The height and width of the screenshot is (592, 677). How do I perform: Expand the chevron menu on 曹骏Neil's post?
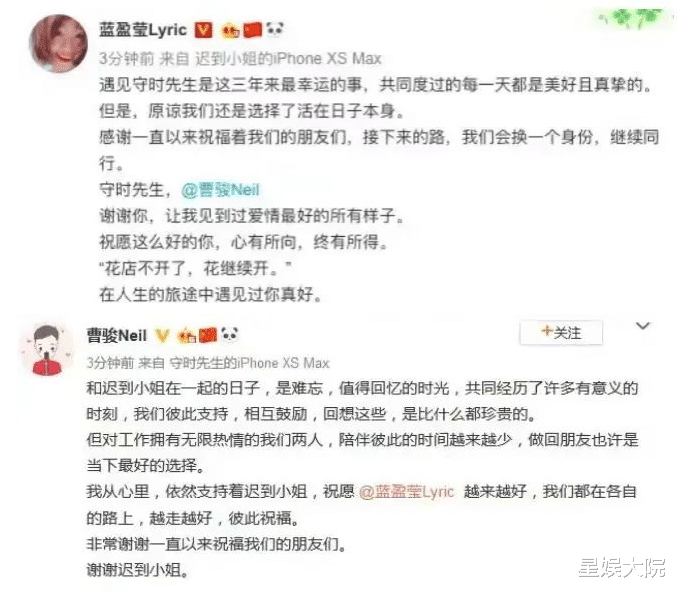(642, 326)
